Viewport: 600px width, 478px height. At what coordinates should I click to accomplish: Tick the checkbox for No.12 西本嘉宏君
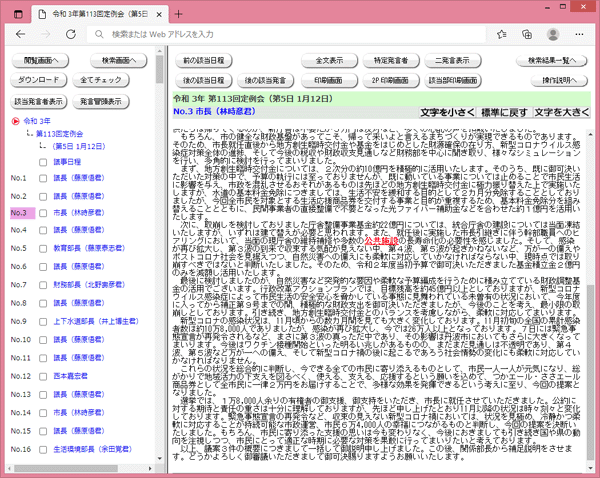pos(43,377)
